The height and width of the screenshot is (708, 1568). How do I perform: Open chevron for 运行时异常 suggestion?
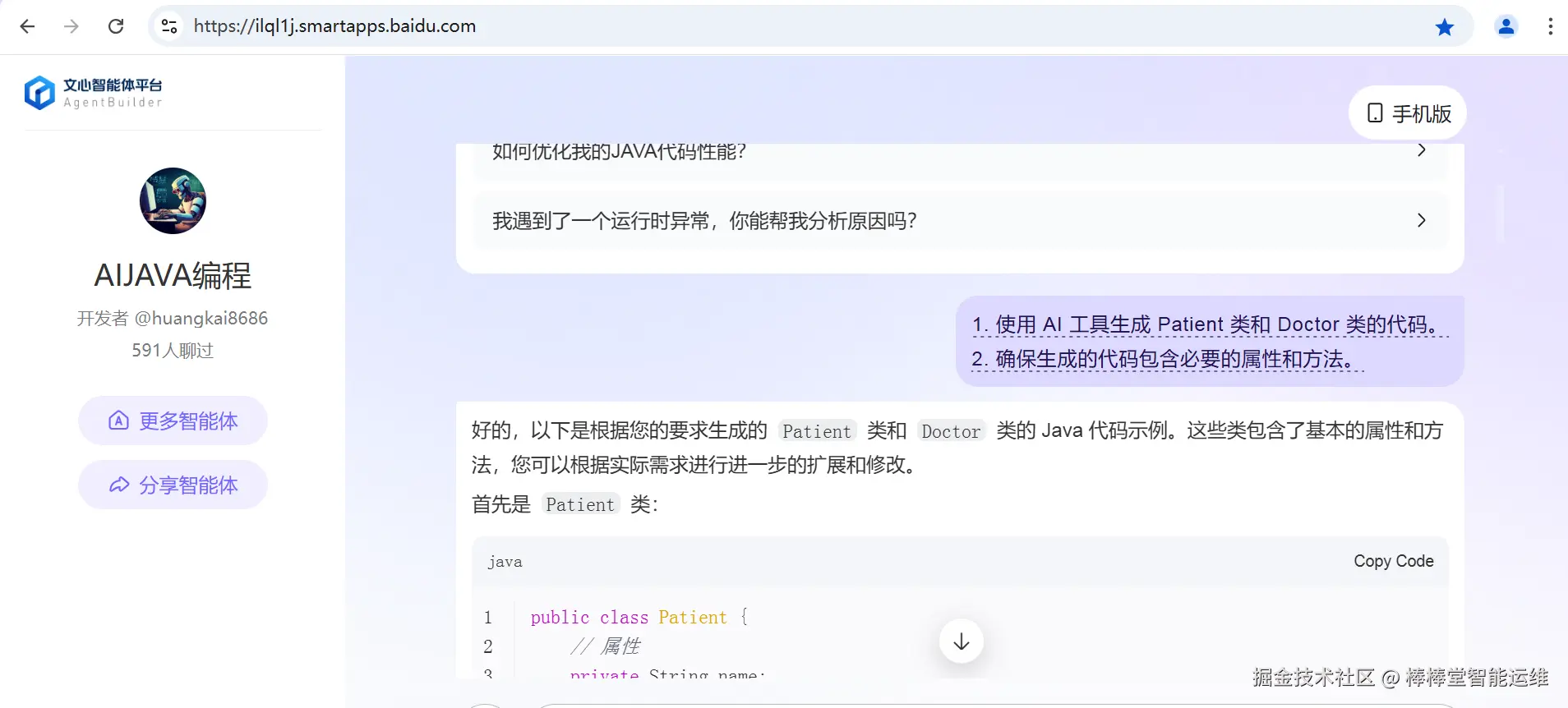pos(1421,220)
